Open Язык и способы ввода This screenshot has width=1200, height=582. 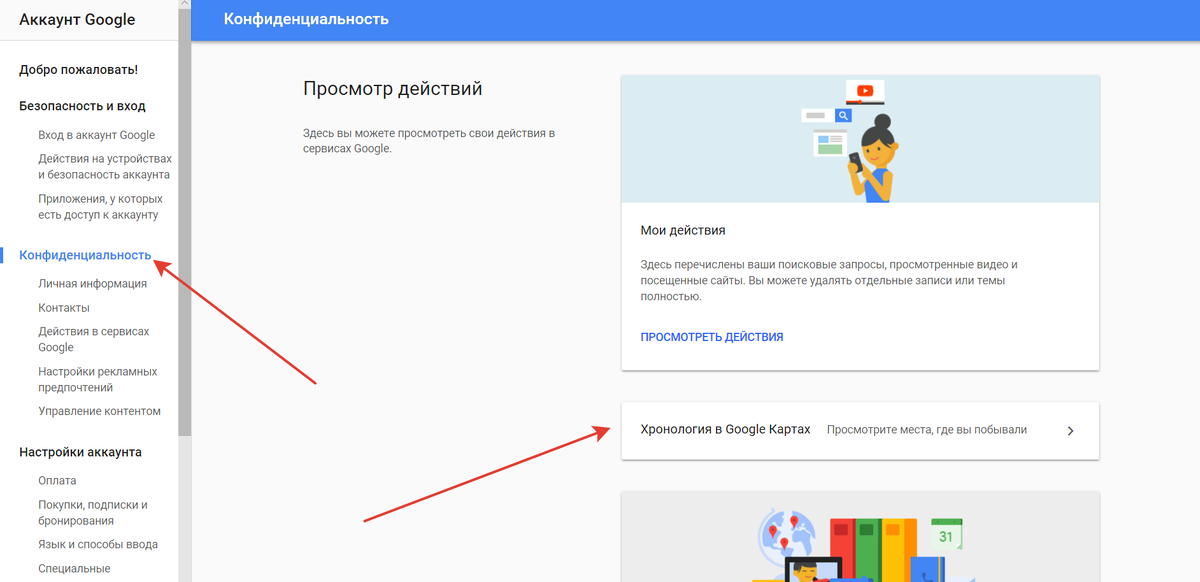(98, 545)
